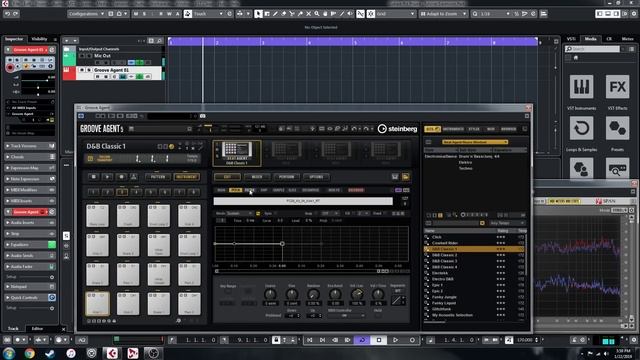The height and width of the screenshot is (360, 640).
Task: Open the Adapt to Zoom dropdown
Action: click(x=444, y=14)
